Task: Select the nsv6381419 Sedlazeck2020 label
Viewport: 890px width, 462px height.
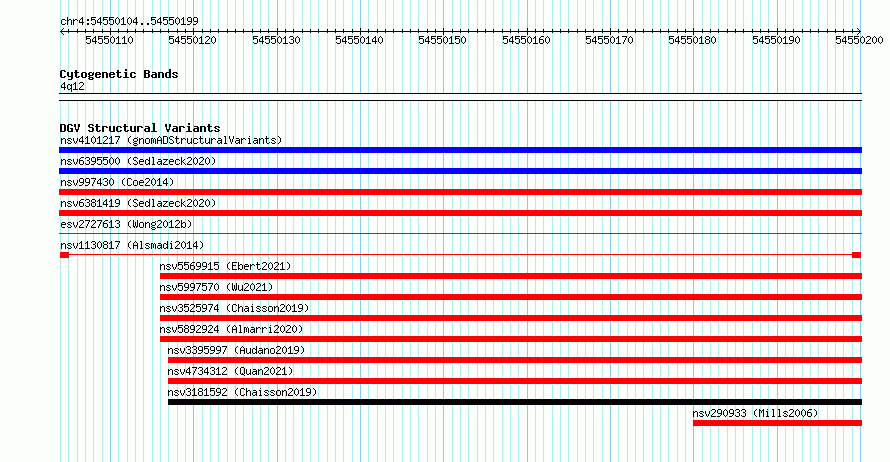Action: pyautogui.click(x=138, y=203)
